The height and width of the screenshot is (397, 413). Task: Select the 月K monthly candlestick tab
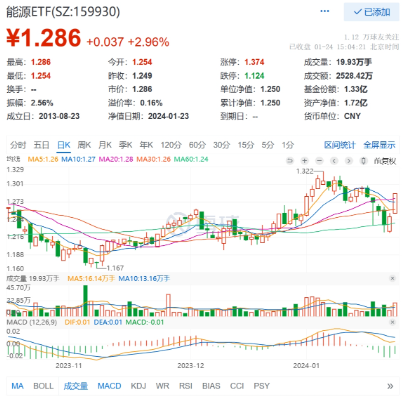[x=105, y=145]
